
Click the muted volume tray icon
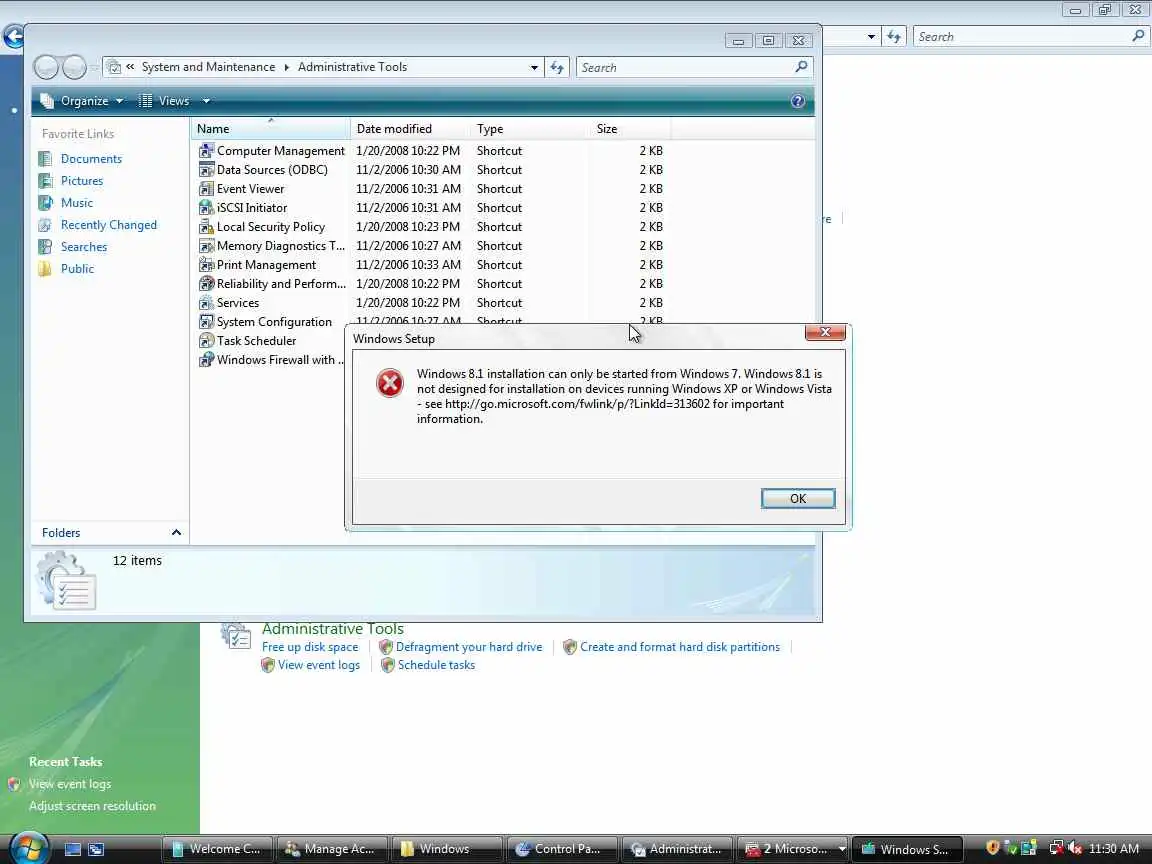coord(1076,848)
